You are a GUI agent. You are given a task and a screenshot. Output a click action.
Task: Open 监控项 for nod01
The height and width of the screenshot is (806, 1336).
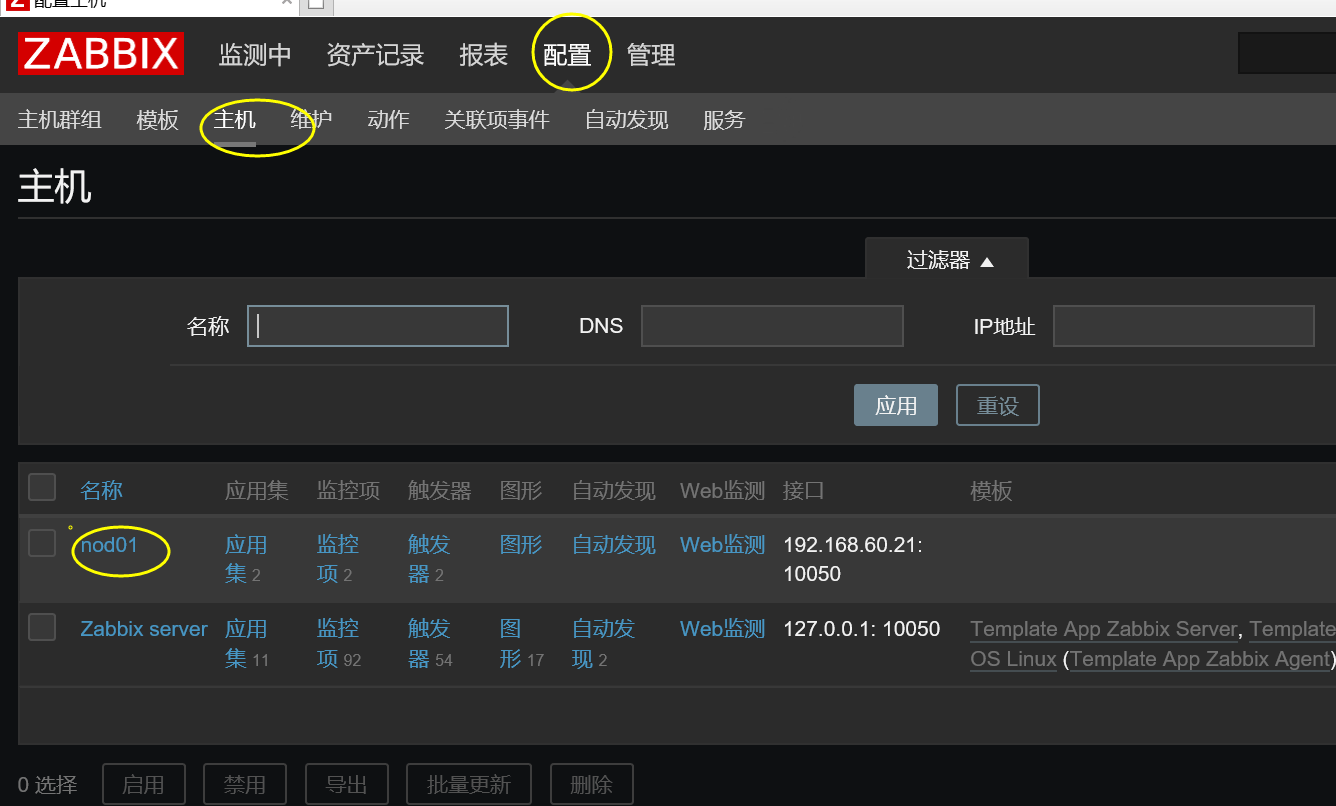point(338,559)
